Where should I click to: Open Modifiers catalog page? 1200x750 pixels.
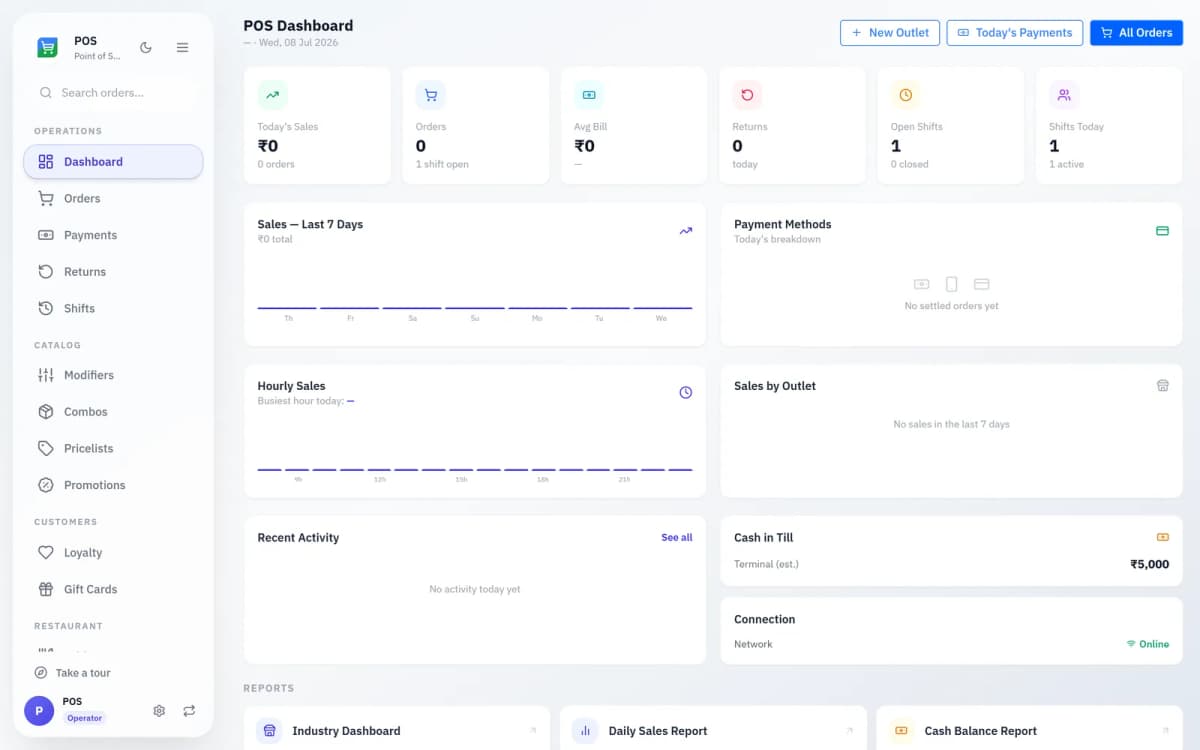click(113, 375)
